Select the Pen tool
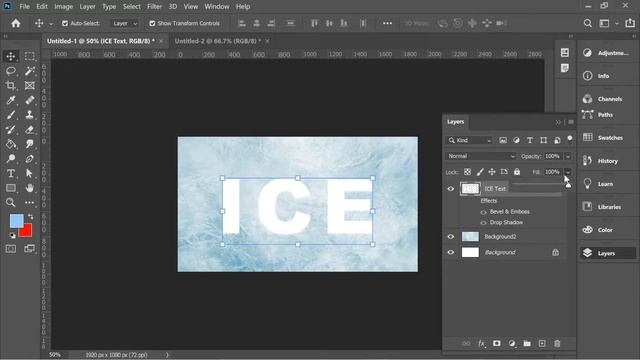This screenshot has width=640, height=360. click(29, 159)
